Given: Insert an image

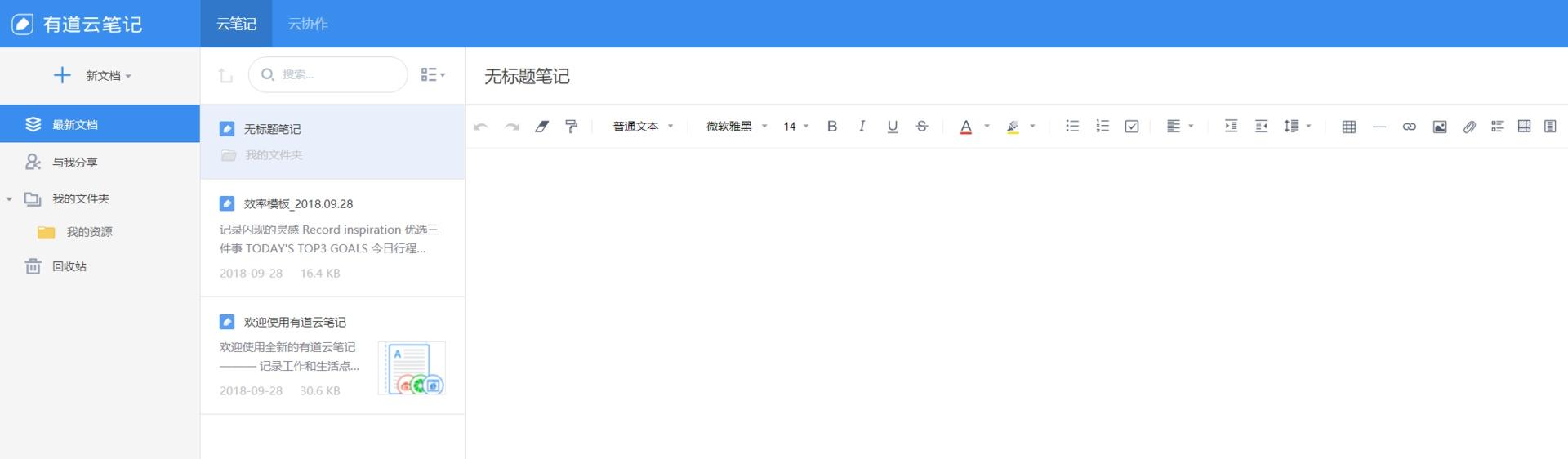Looking at the screenshot, I should point(1440,127).
